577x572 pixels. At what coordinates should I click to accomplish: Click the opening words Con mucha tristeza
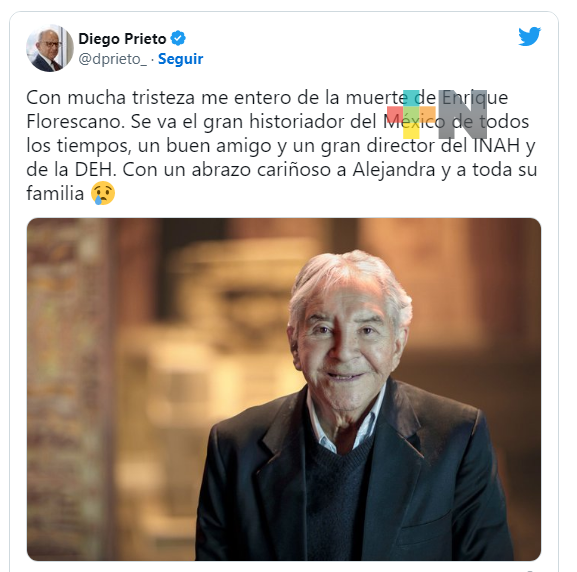(x=110, y=98)
